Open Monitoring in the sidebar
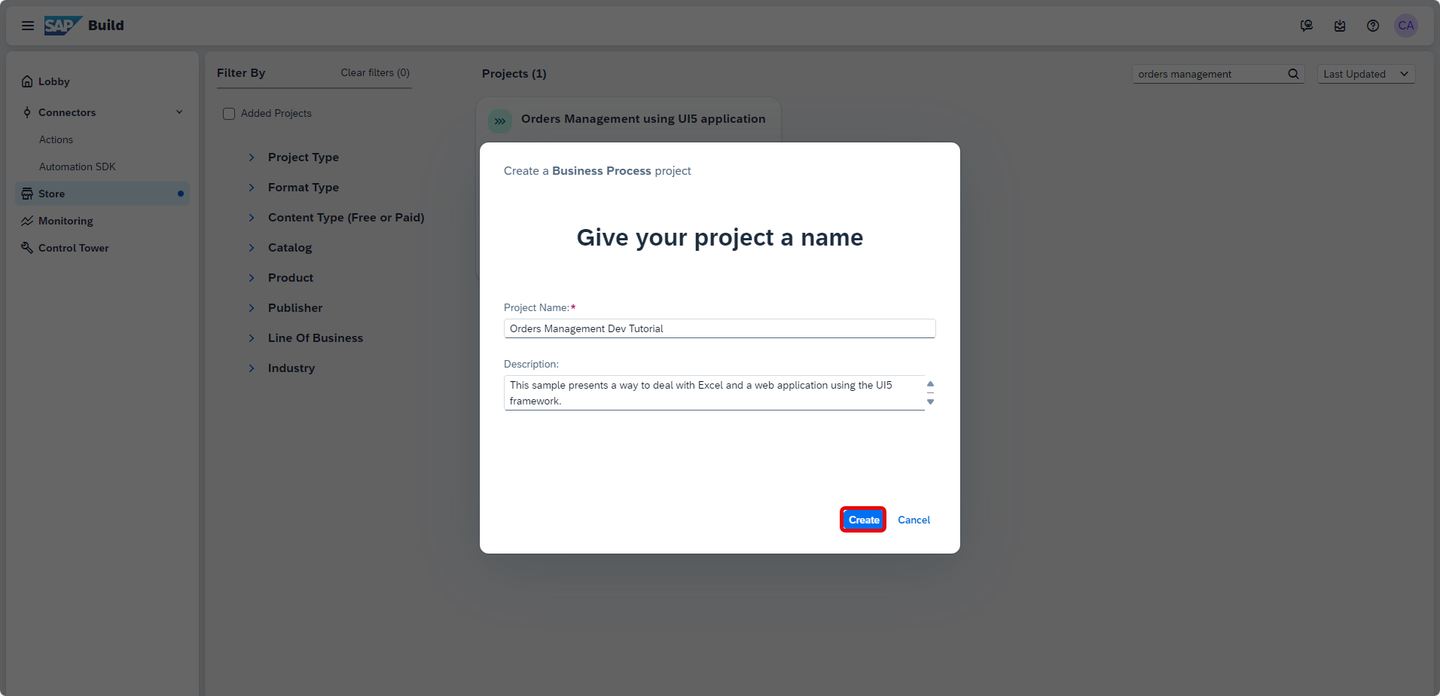 pos(65,221)
